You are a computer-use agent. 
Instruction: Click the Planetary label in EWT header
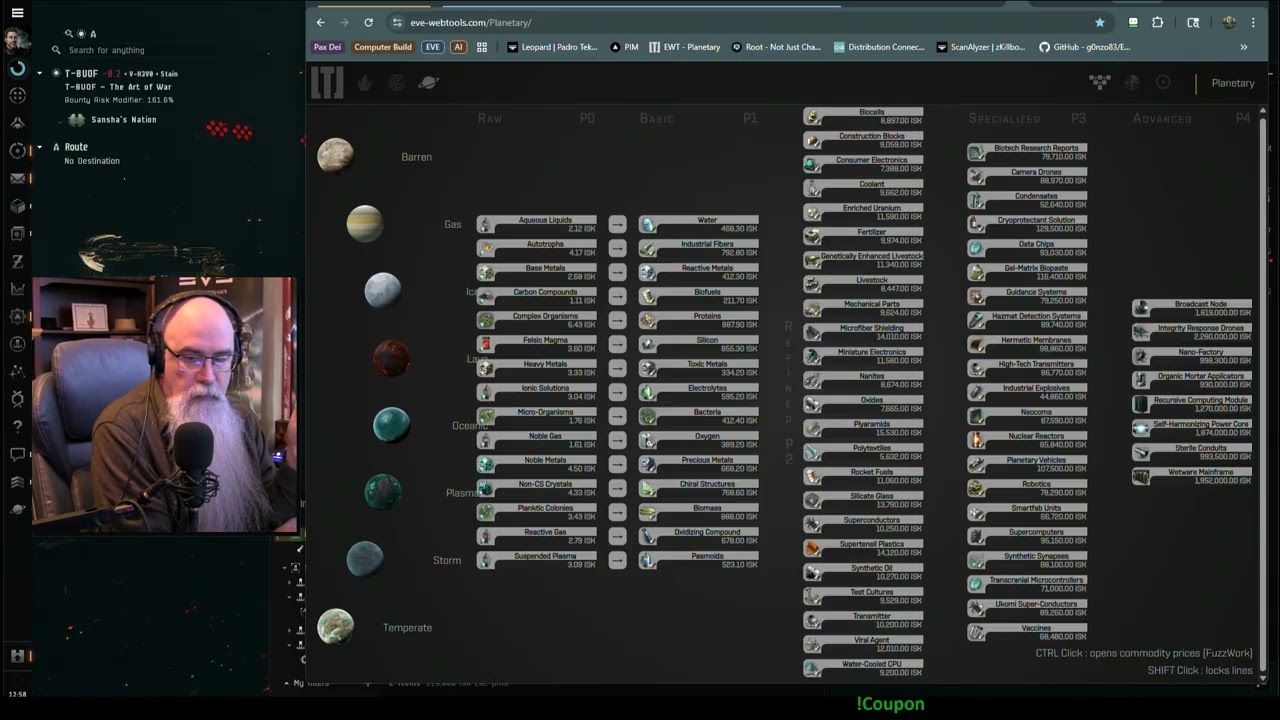pos(1233,83)
